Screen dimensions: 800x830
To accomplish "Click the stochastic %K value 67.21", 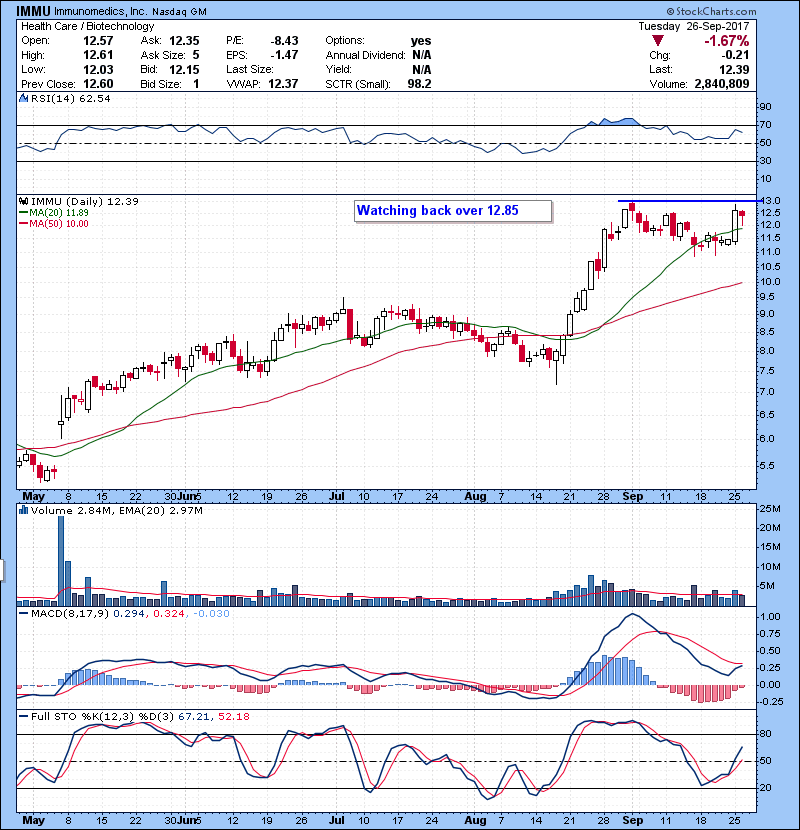I will [193, 717].
